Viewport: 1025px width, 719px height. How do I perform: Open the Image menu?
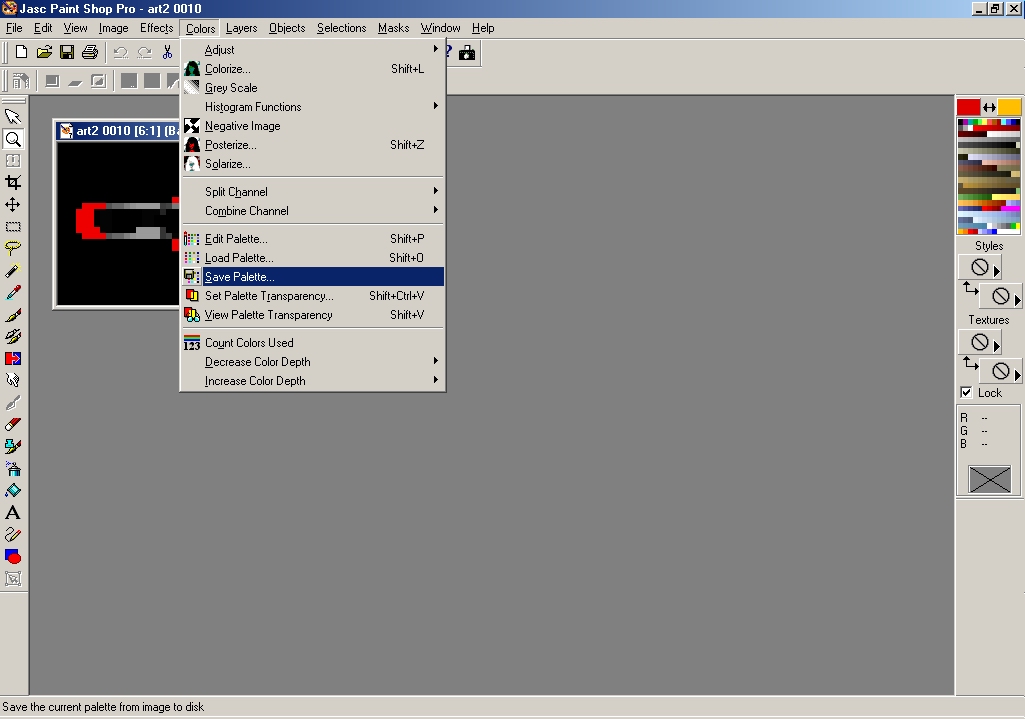tap(113, 27)
